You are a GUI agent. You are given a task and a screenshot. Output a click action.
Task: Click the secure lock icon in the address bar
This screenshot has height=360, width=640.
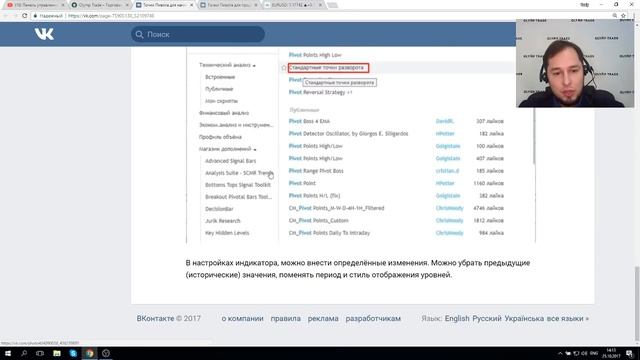tap(36, 16)
